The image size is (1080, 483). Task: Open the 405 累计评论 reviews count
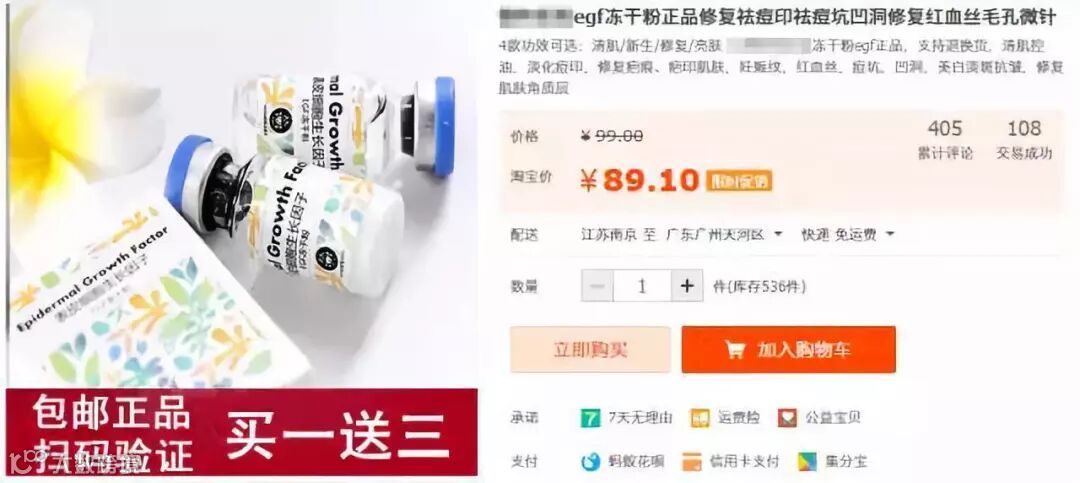pos(945,140)
